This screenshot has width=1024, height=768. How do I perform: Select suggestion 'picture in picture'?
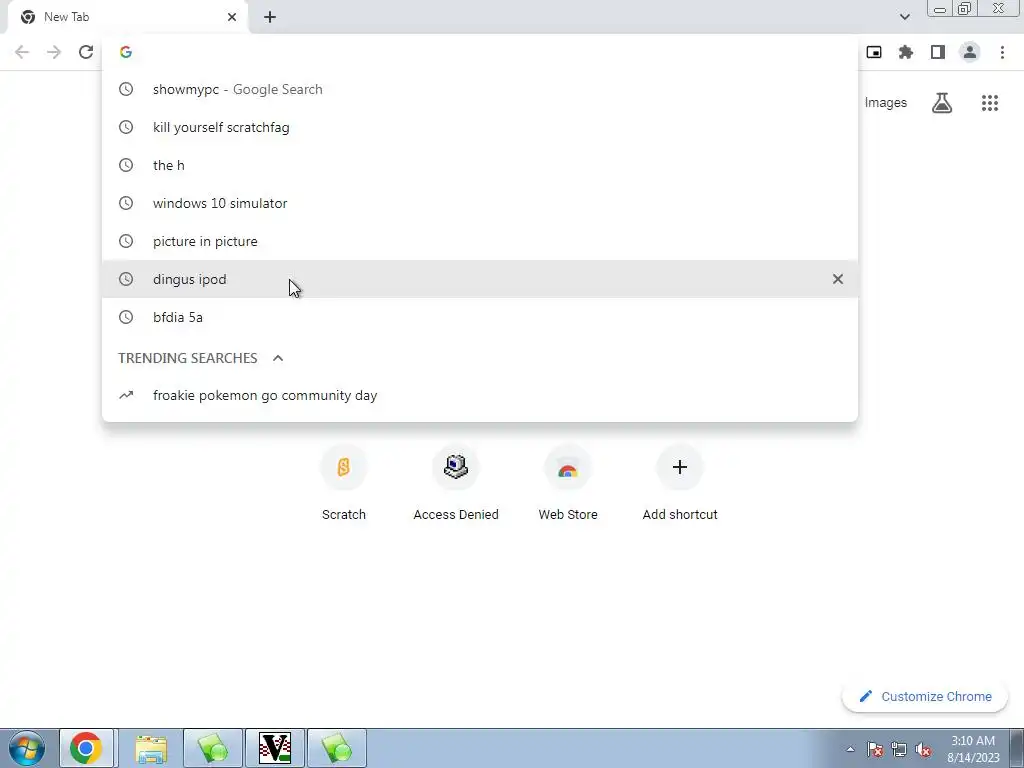click(480, 241)
